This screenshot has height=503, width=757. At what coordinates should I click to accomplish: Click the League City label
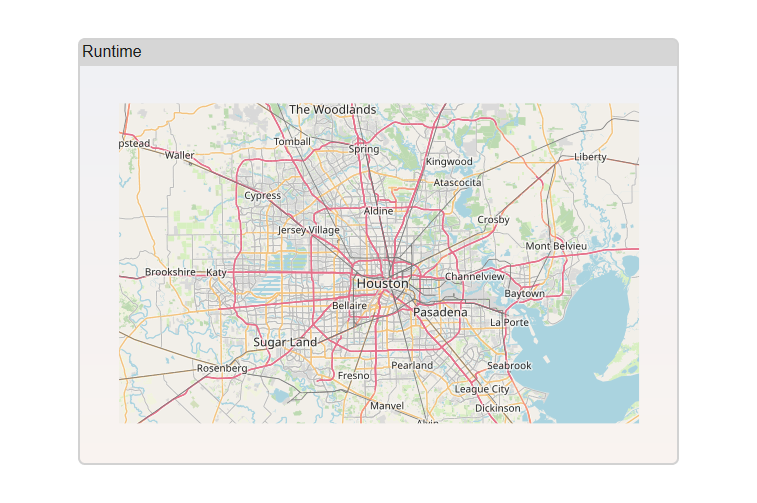482,389
